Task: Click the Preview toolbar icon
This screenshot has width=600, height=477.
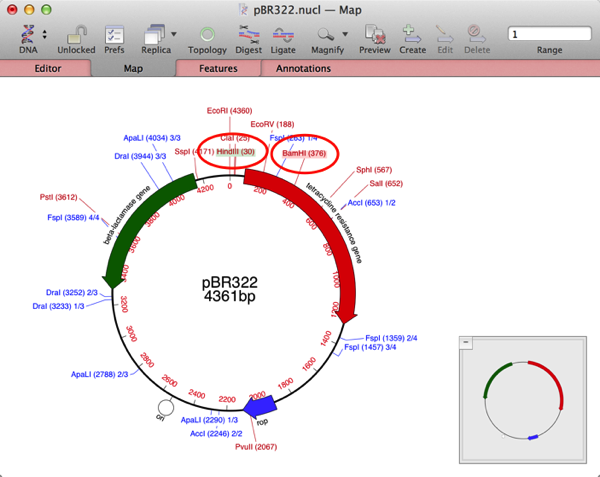Action: 375,34
